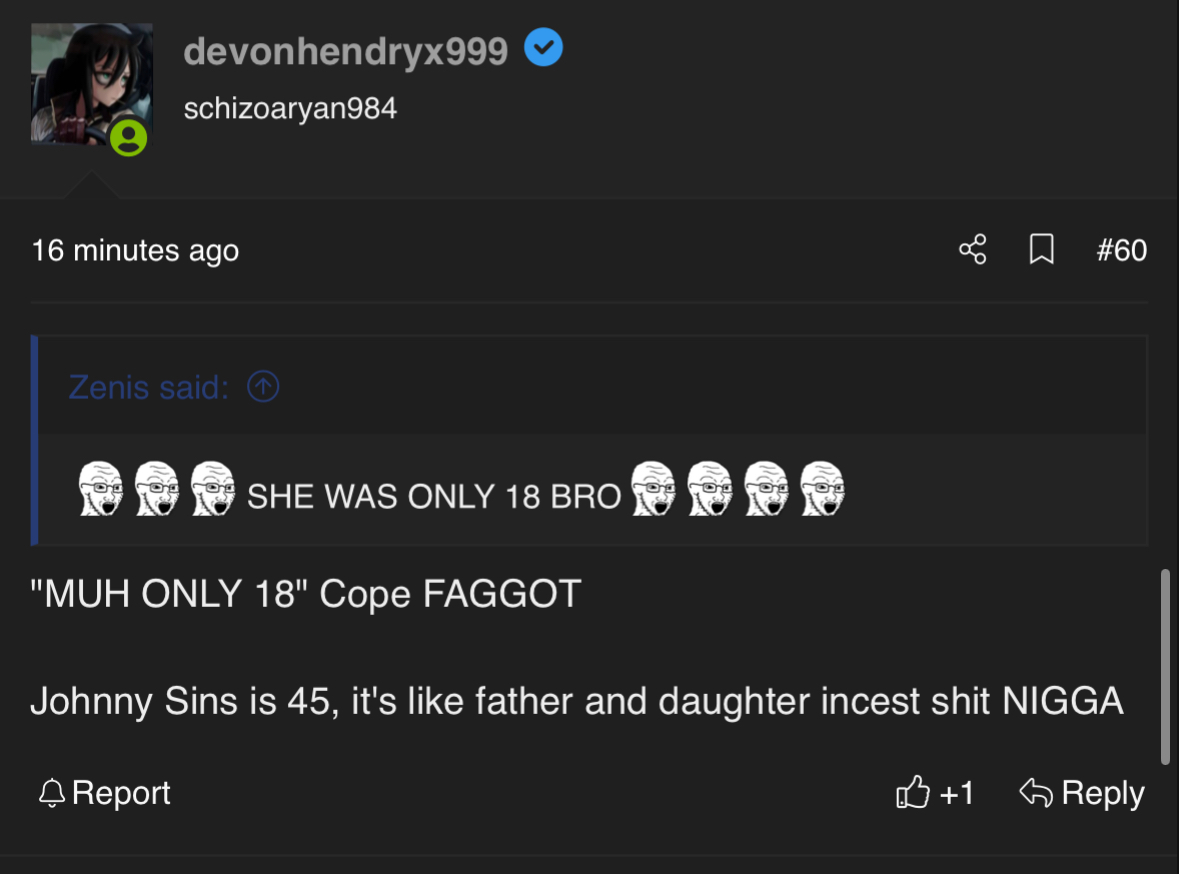Screen dimensions: 1179x874
Task: View the +1 reaction count
Action: coord(957,793)
